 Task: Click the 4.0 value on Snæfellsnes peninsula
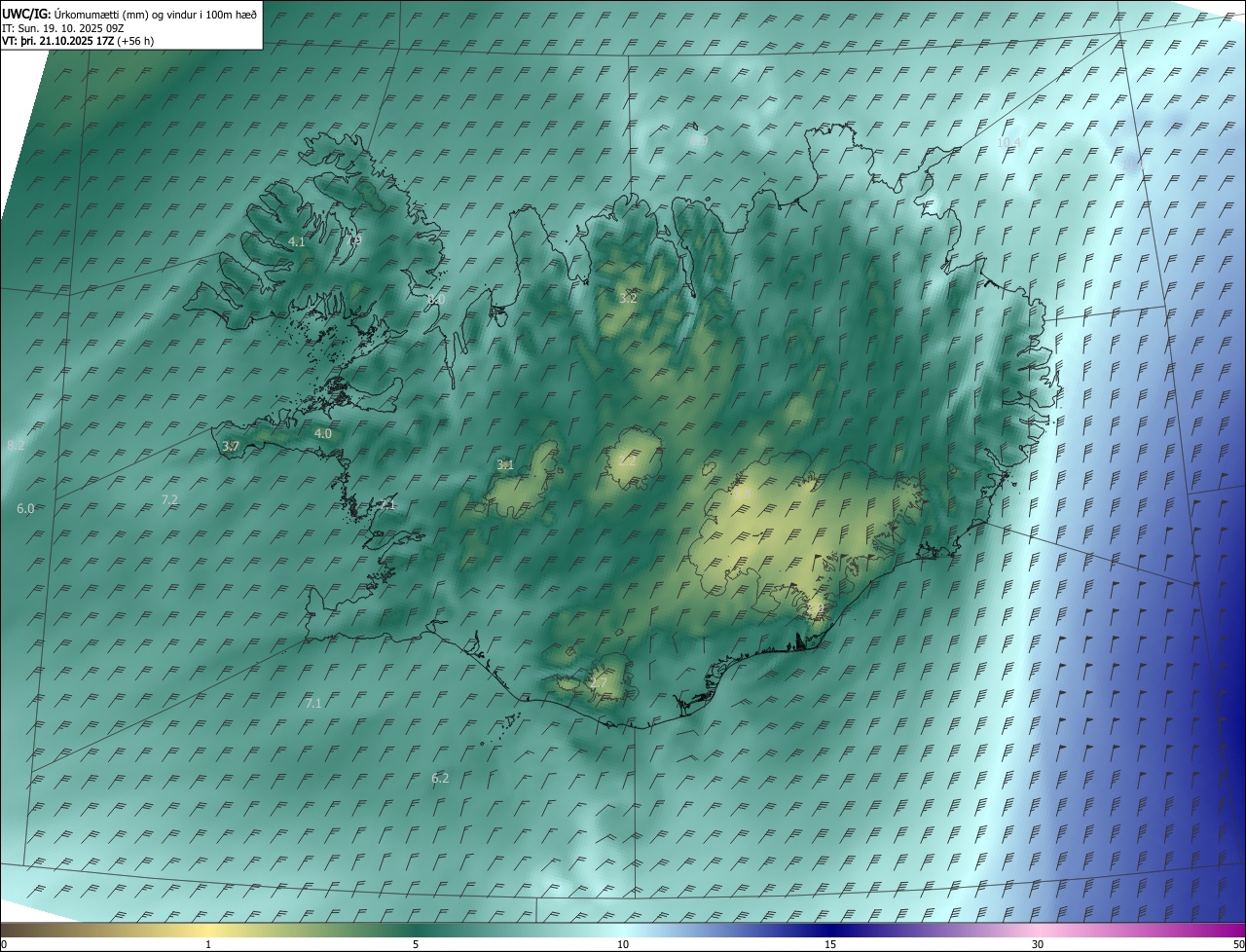coord(323,433)
